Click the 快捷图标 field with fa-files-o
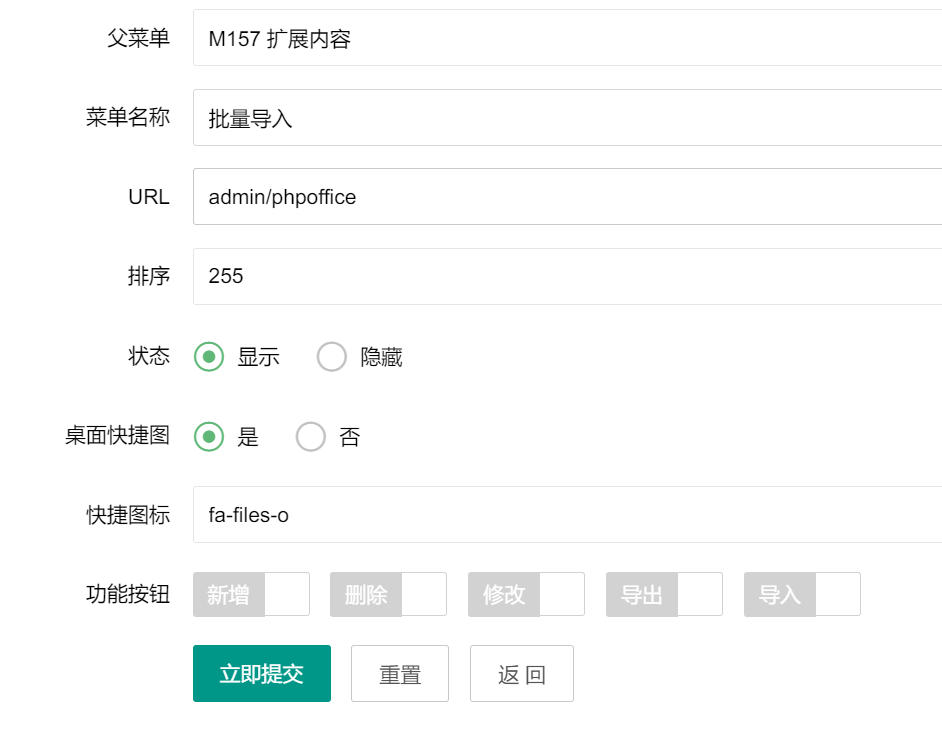This screenshot has width=942, height=738. tap(566, 515)
